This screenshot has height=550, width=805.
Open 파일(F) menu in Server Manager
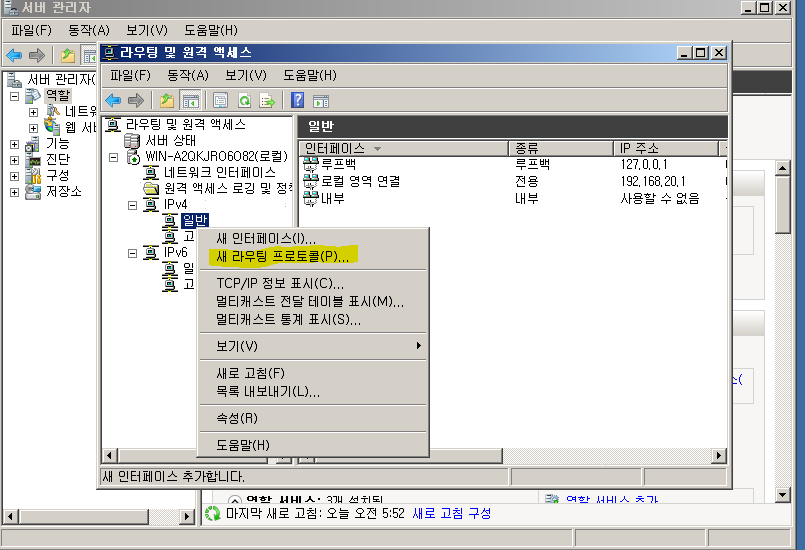(x=31, y=30)
